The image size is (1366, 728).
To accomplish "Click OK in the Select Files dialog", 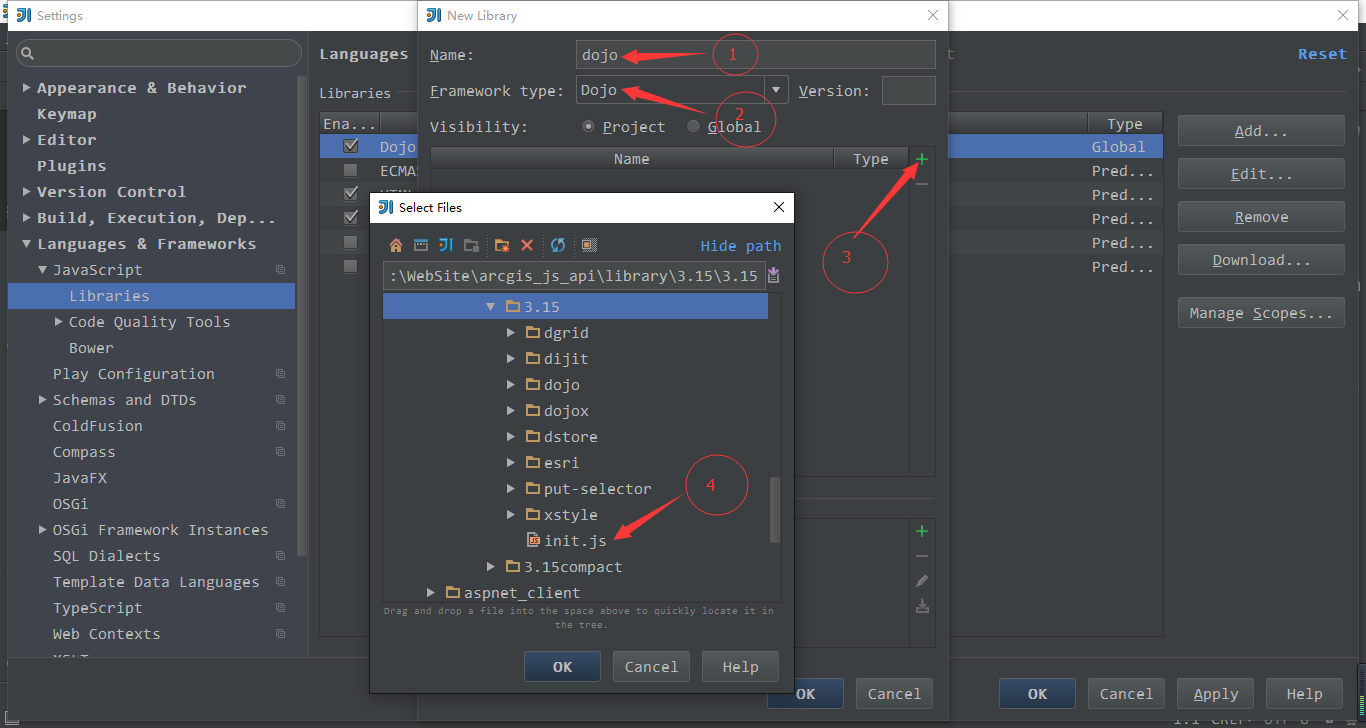I will click(x=562, y=667).
